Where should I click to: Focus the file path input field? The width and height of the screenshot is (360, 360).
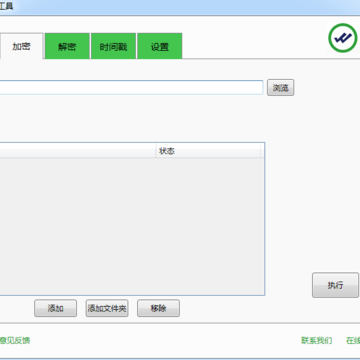tap(131, 88)
